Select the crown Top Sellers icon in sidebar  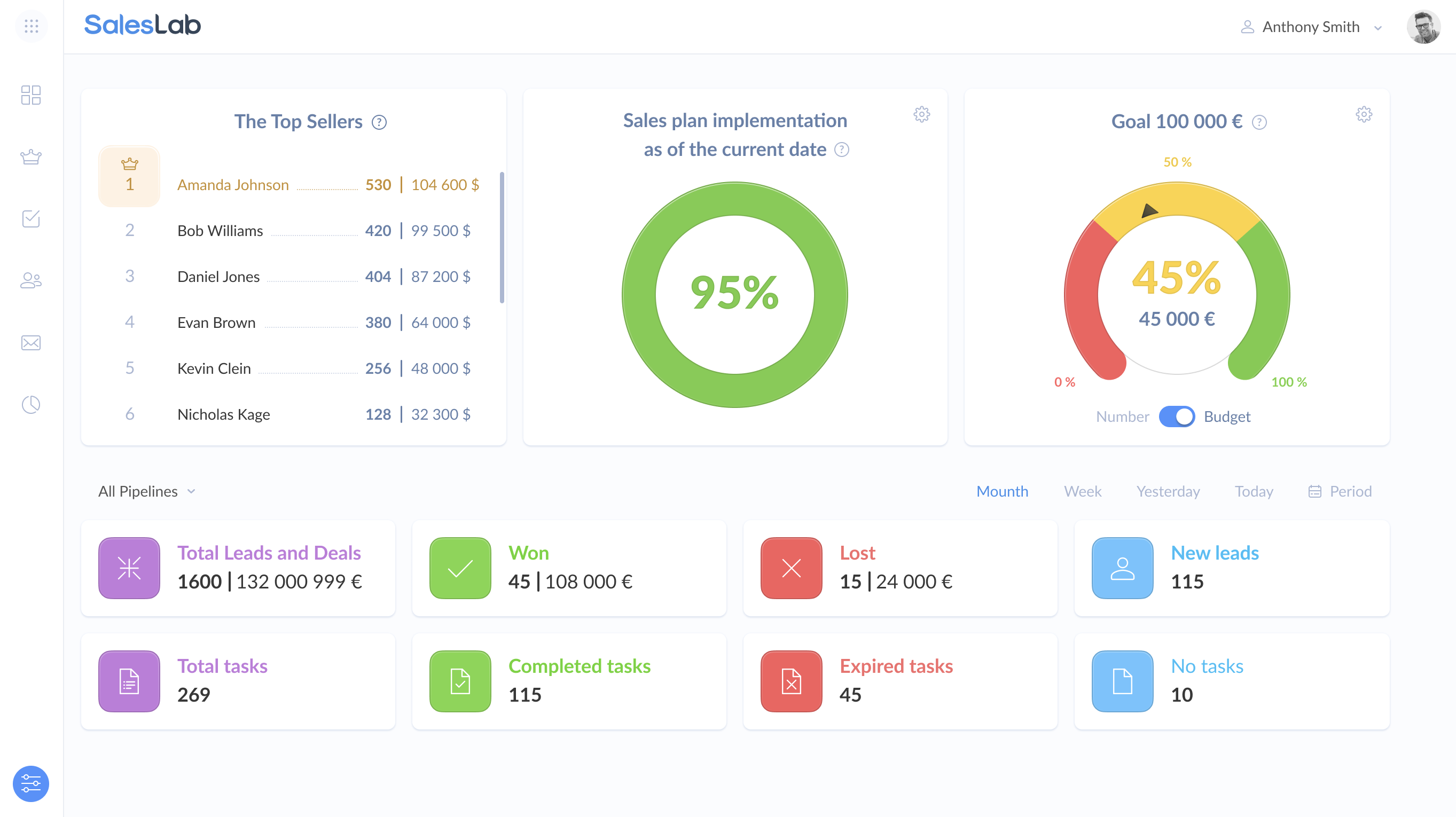pyautogui.click(x=31, y=158)
